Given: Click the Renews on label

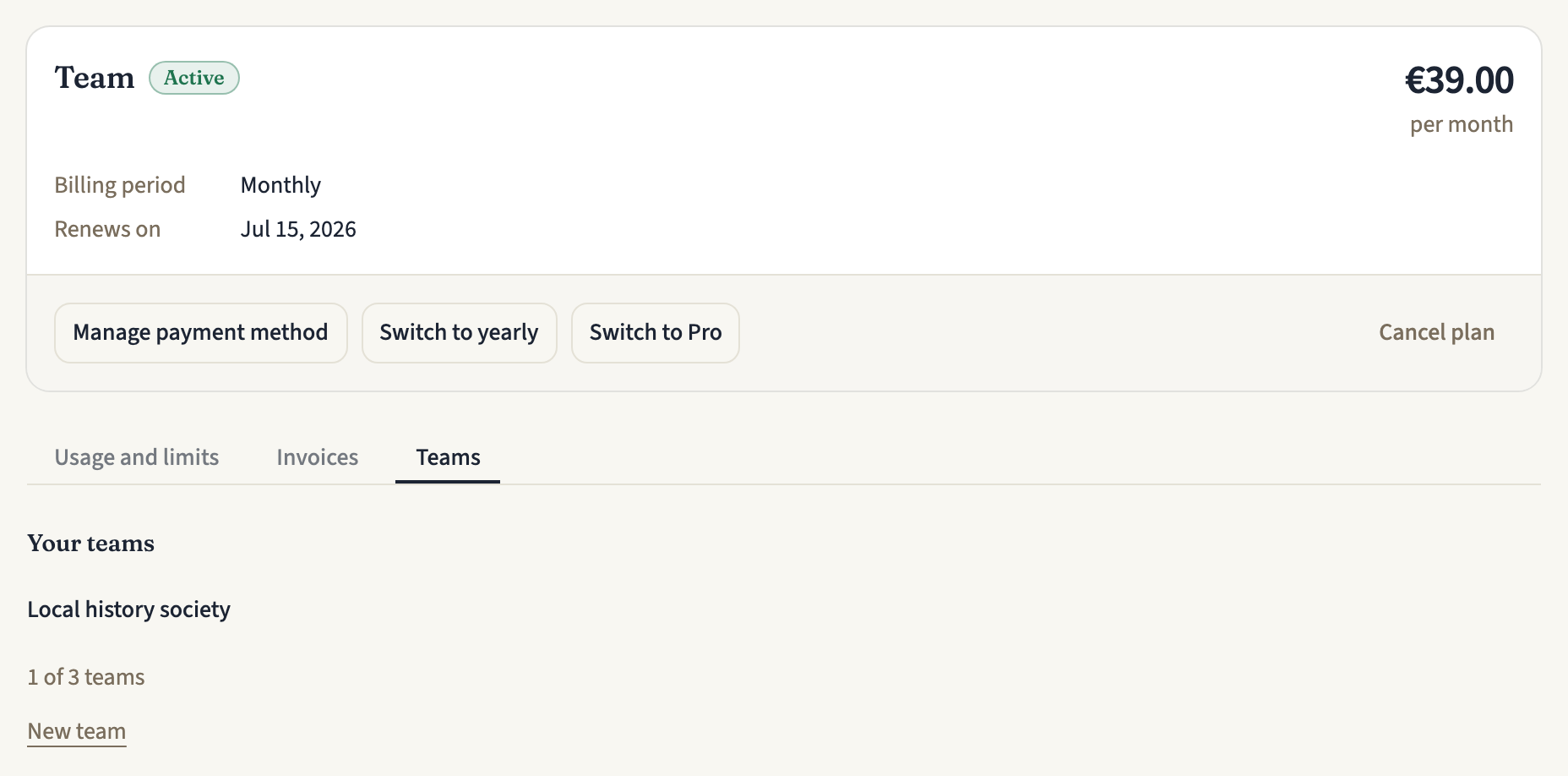Looking at the screenshot, I should coord(107,229).
